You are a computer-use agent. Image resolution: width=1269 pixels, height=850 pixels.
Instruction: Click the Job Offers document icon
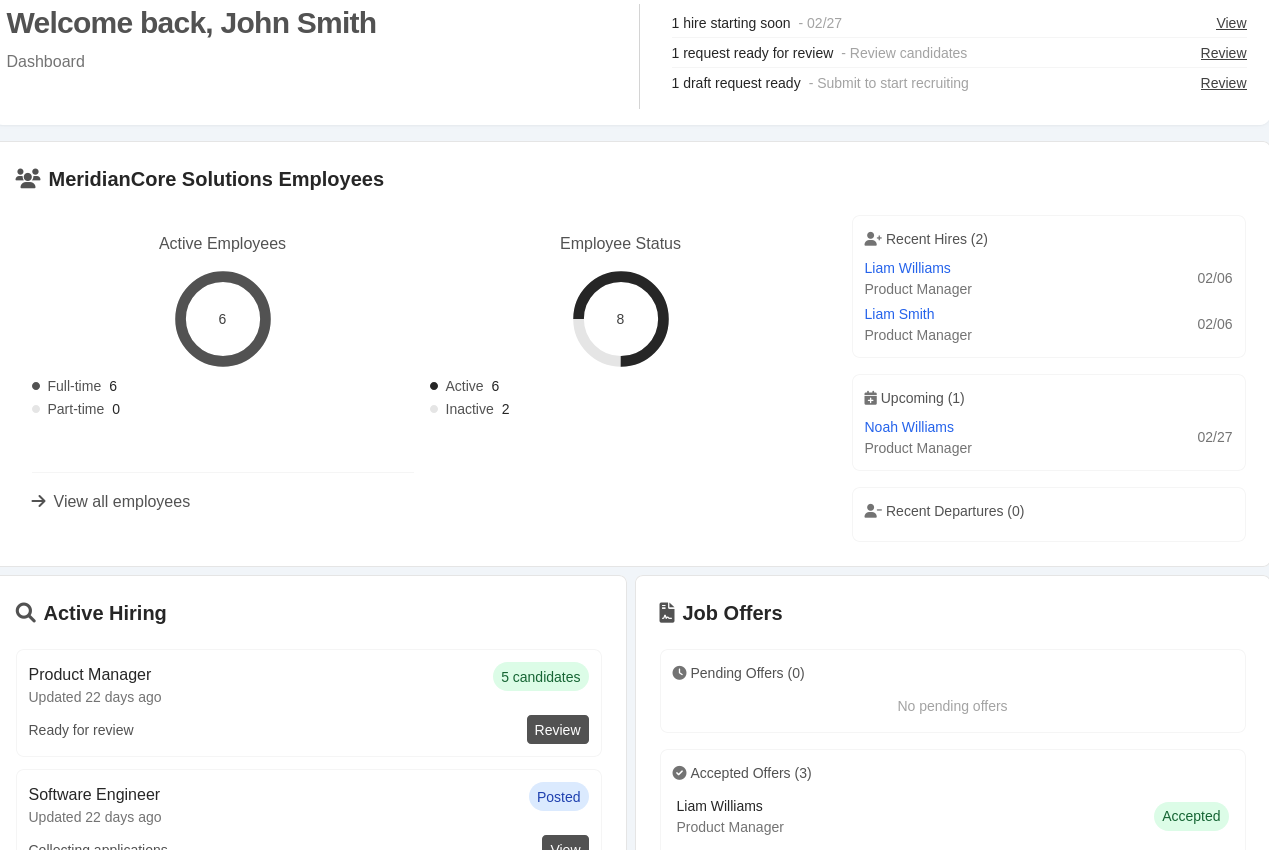[x=667, y=613]
